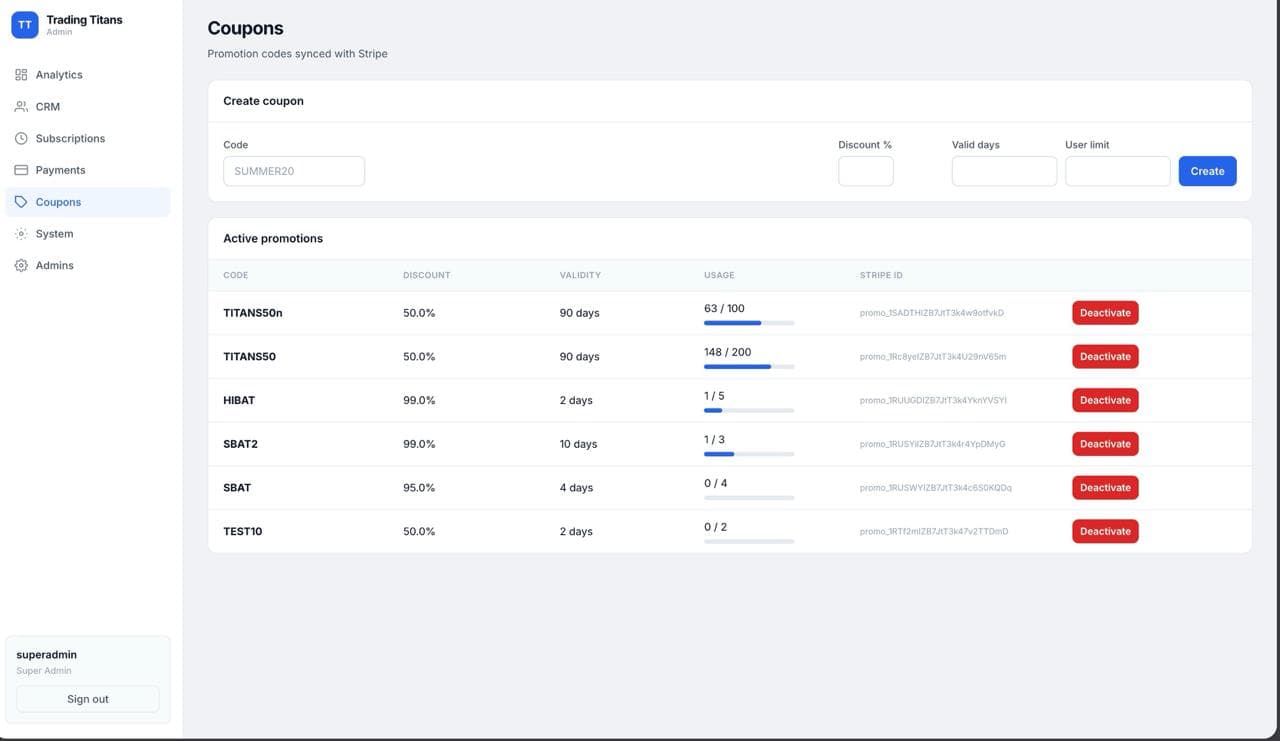Image resolution: width=1280 pixels, height=741 pixels.
Task: Click the CRM people icon
Action: pyautogui.click(x=21, y=107)
